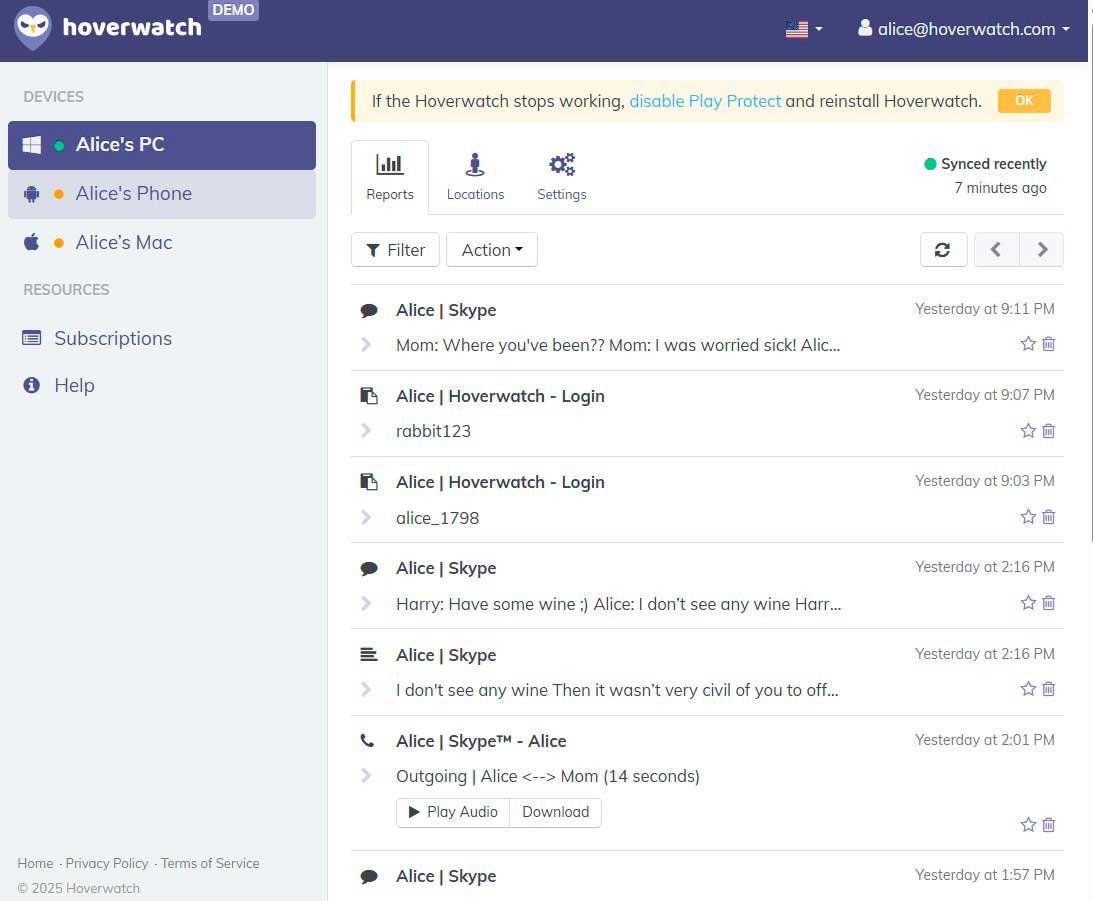This screenshot has width=1093, height=901.
Task: Delete the rabbit123 login entry
Action: coord(1048,431)
